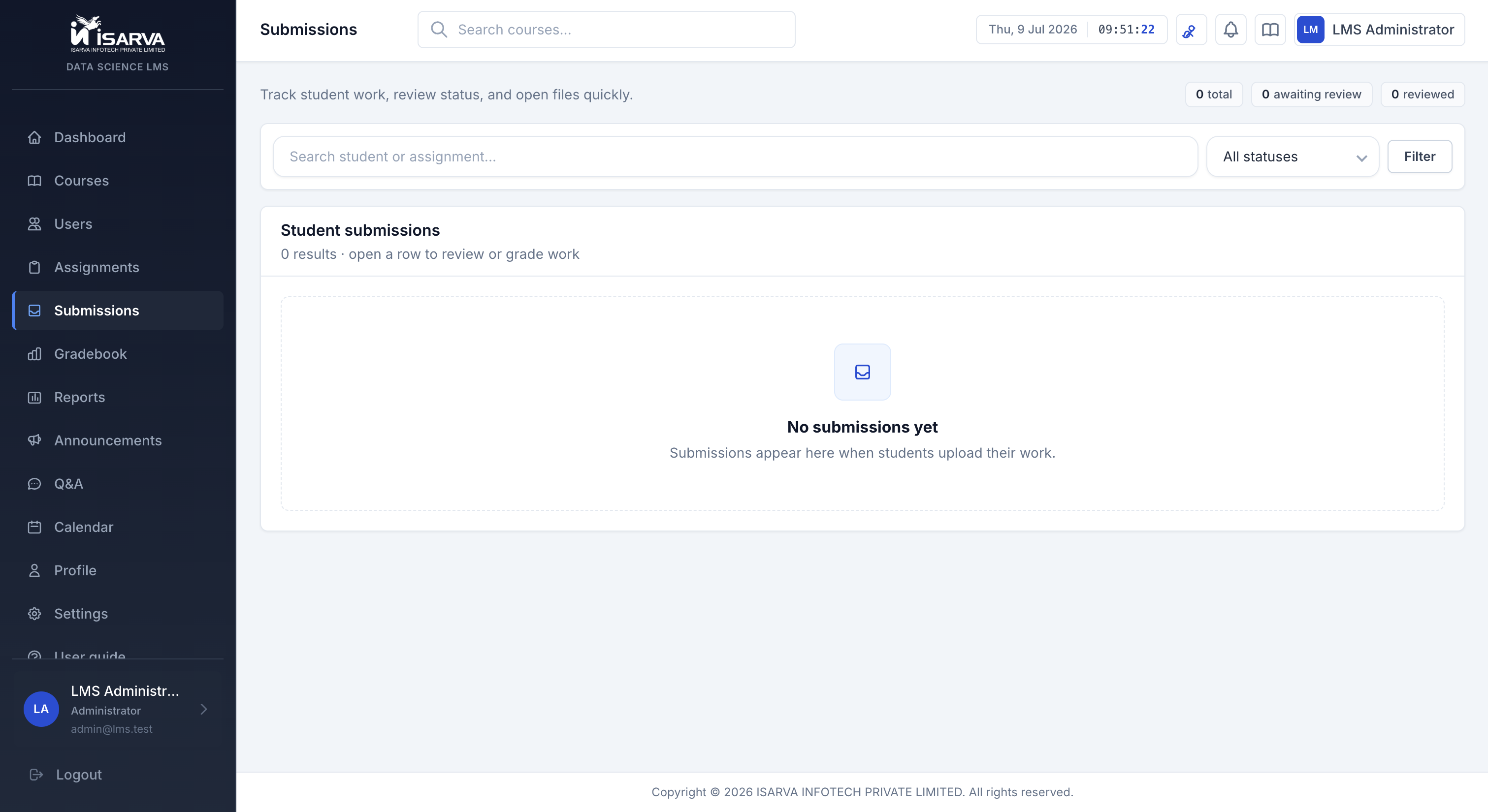Click the Calendar icon in sidebar

[34, 527]
